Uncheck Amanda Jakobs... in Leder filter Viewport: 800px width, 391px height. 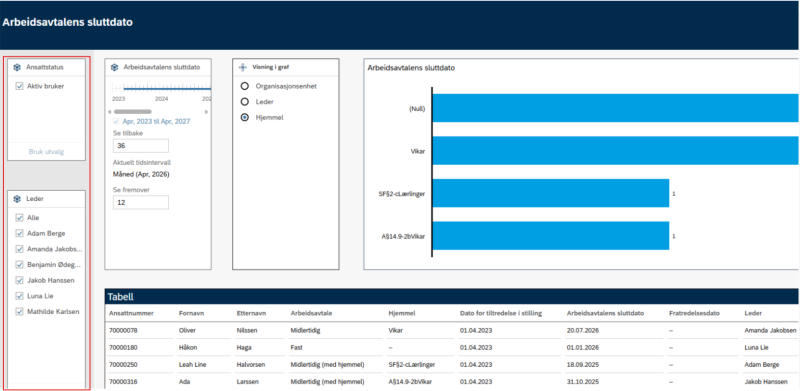(x=19, y=249)
